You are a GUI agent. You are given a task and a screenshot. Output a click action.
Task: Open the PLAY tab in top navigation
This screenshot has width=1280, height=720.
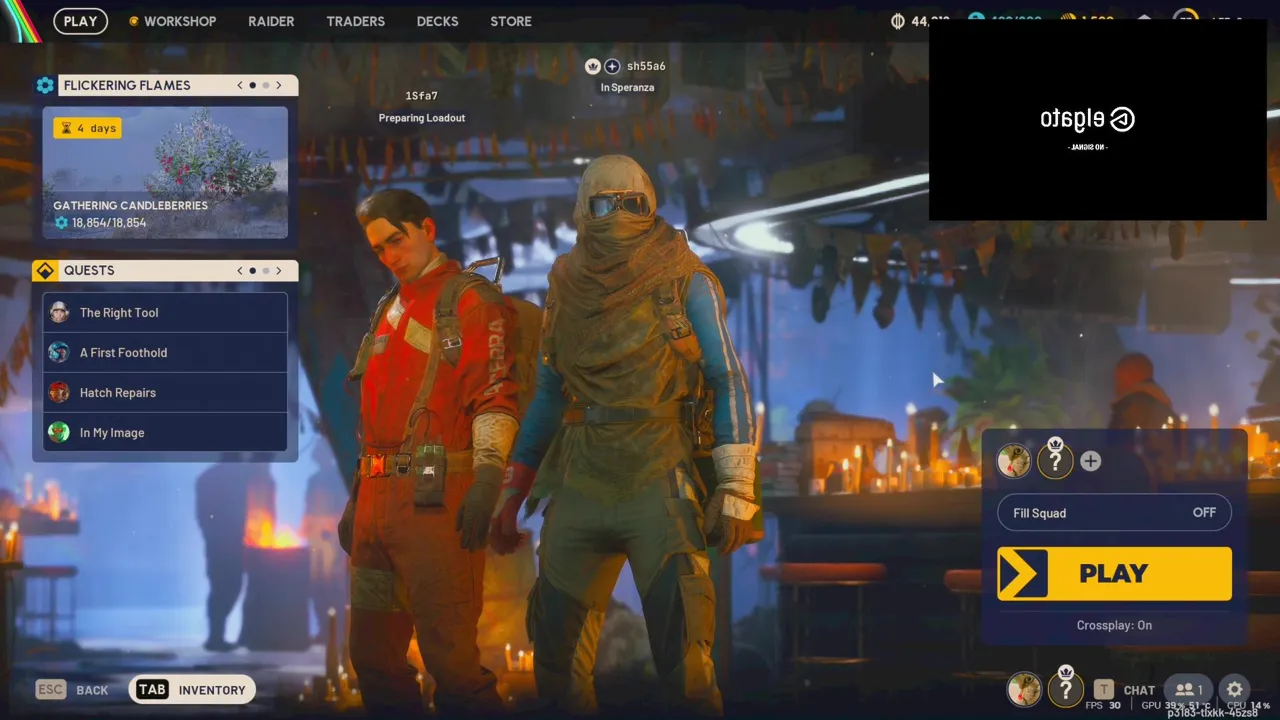pyautogui.click(x=81, y=21)
